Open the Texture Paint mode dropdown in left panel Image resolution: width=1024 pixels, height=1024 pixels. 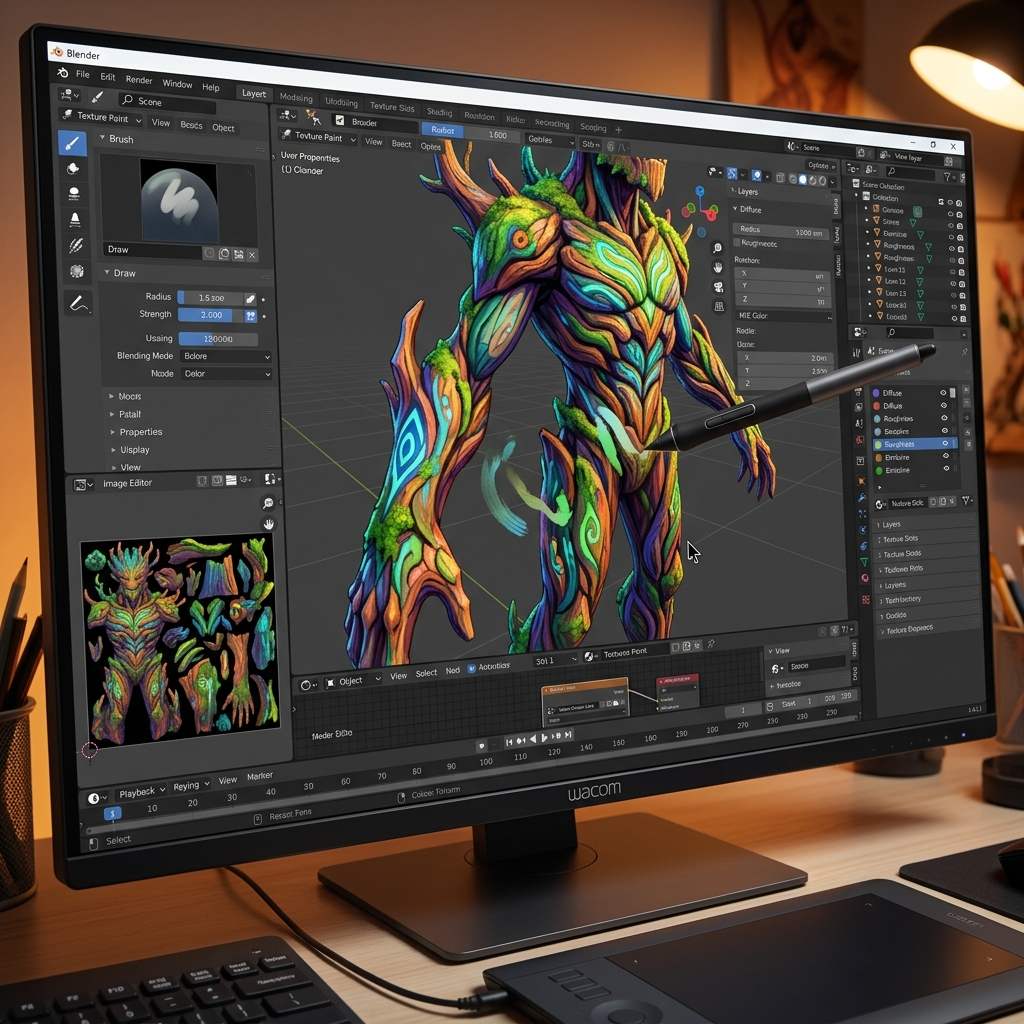(x=101, y=118)
